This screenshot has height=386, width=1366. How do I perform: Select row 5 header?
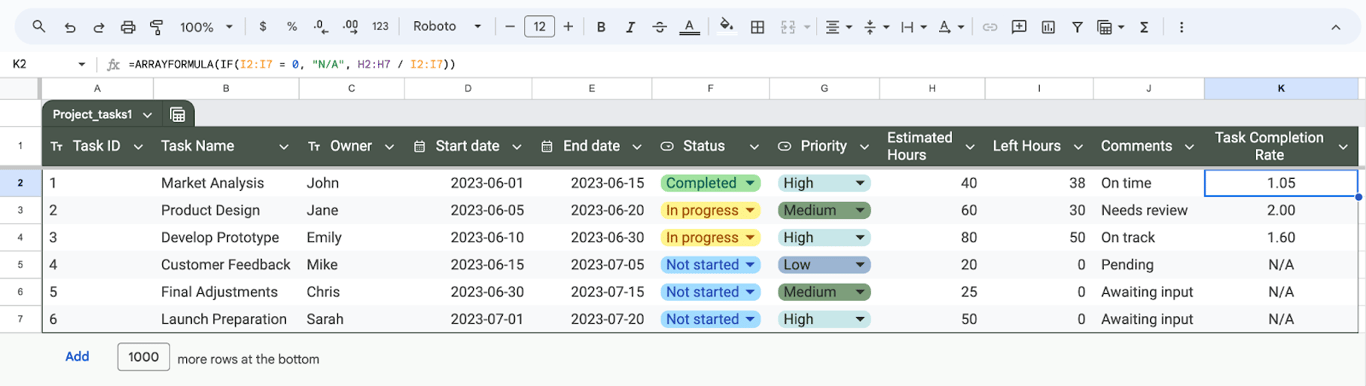click(20, 265)
